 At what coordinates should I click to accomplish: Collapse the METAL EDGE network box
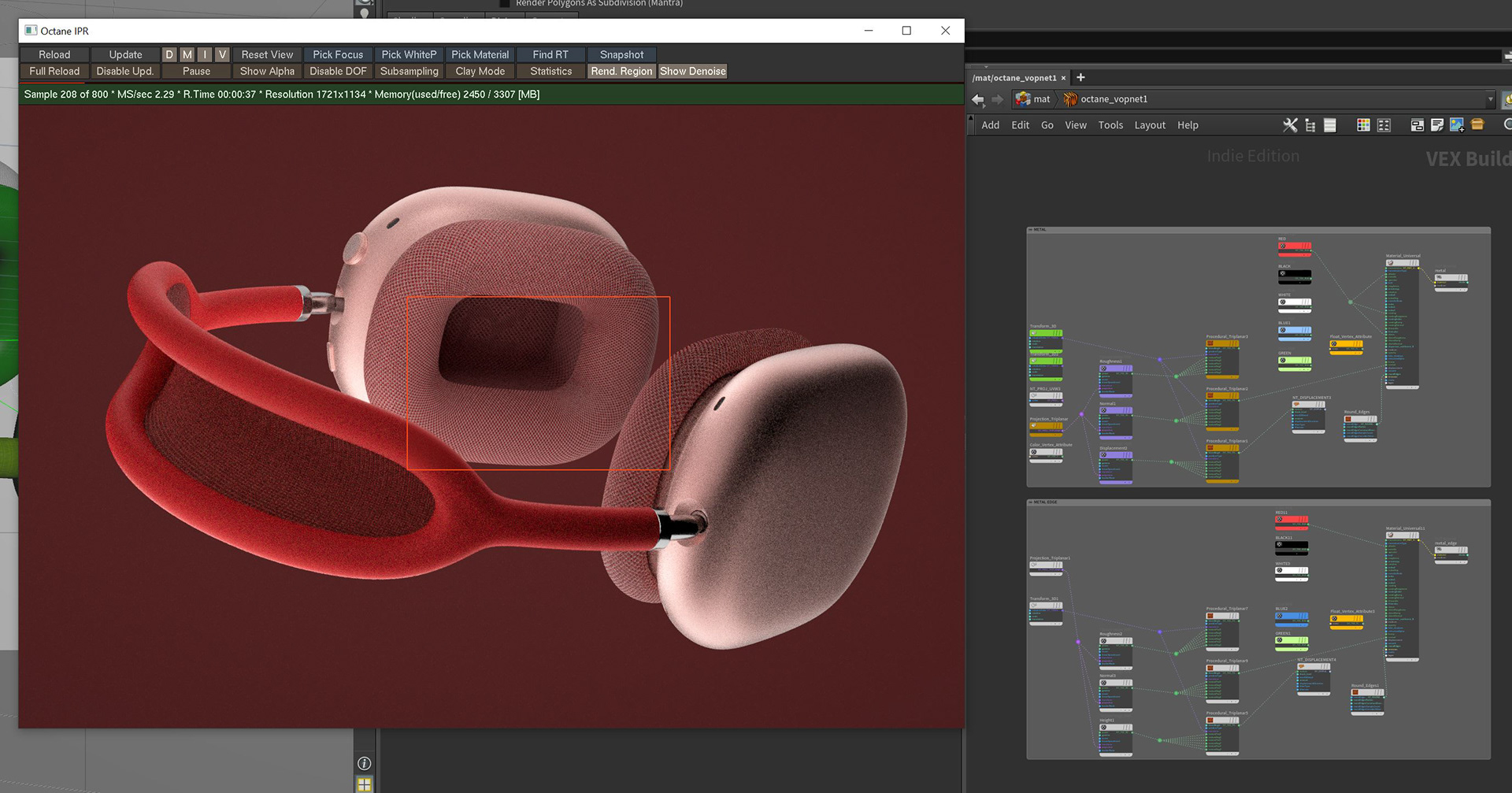(x=1030, y=502)
